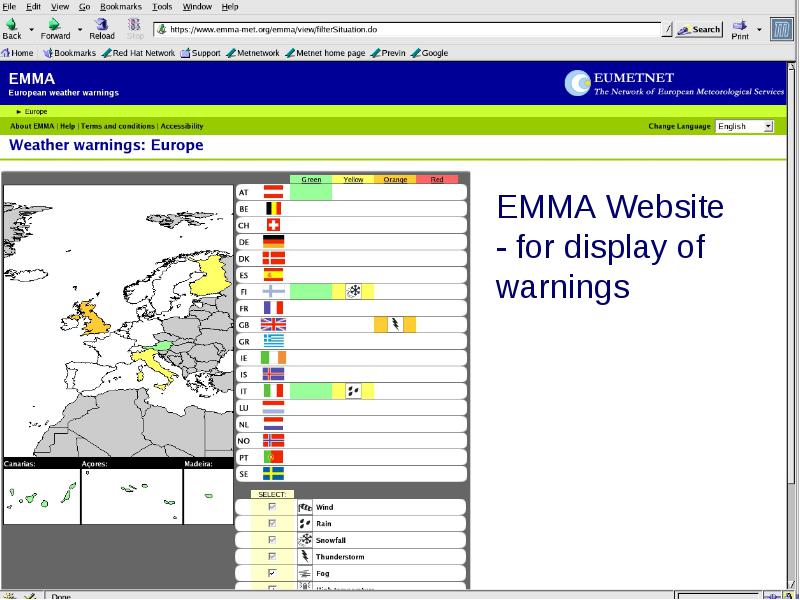Expand the Back button history arrow
Screen dimensions: 800x600
pyautogui.click(x=32, y=30)
